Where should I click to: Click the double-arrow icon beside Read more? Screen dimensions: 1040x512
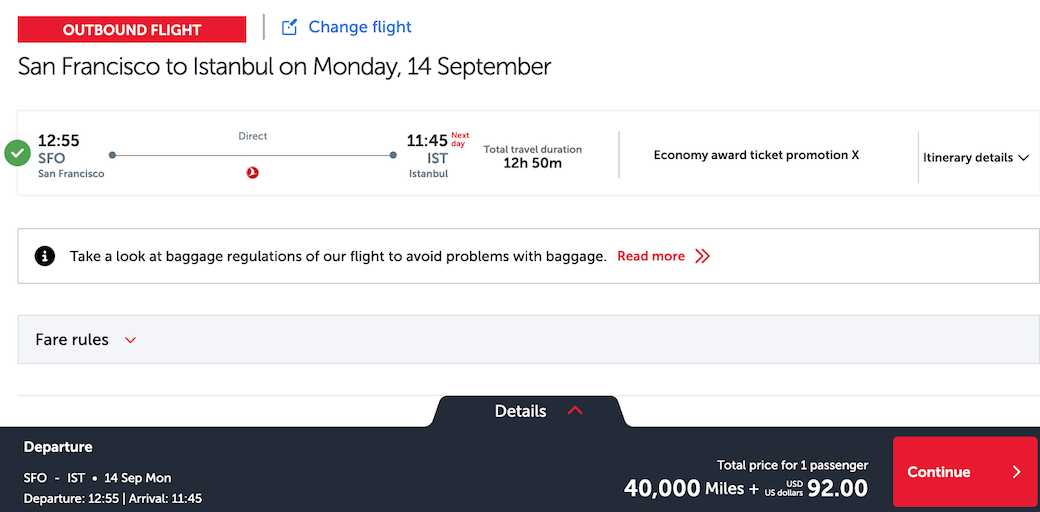pos(702,256)
